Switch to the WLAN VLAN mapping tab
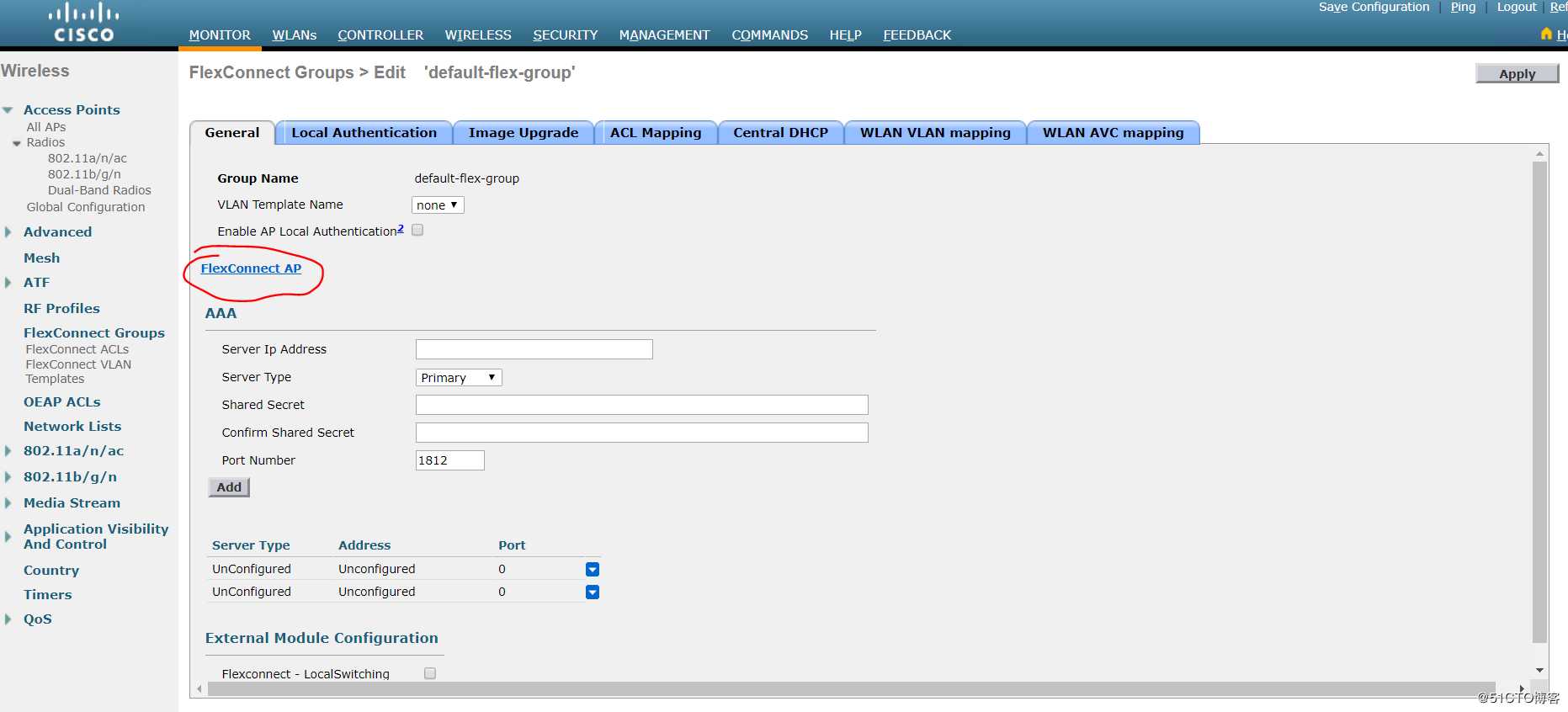 pos(935,133)
